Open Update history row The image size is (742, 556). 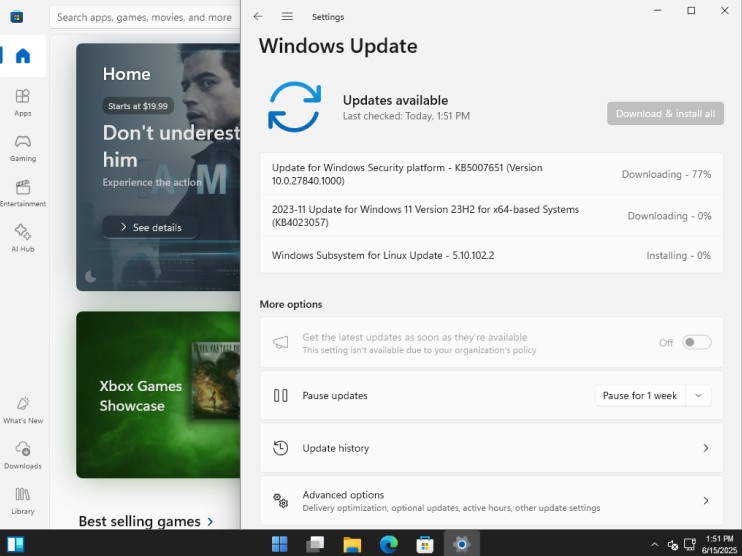[491, 448]
